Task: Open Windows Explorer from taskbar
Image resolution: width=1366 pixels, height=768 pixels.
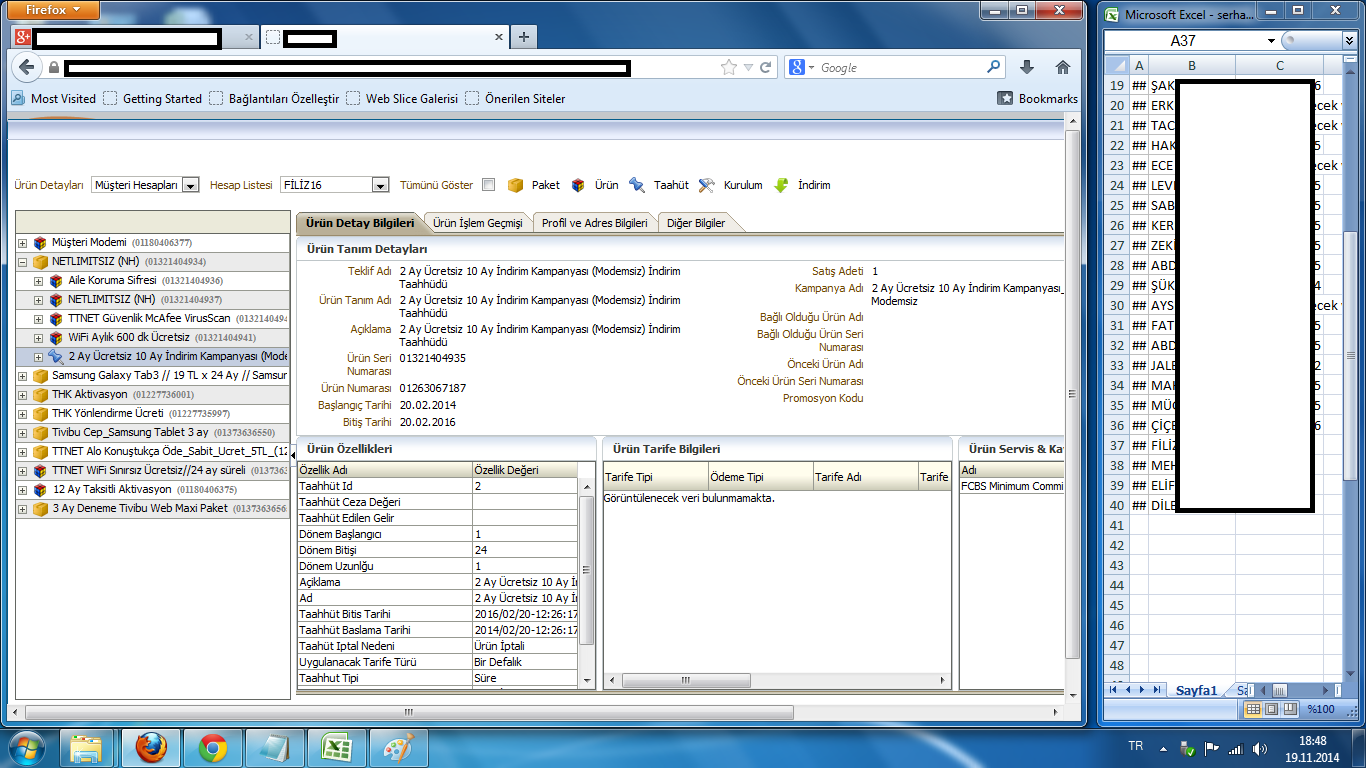Action: click(x=87, y=748)
